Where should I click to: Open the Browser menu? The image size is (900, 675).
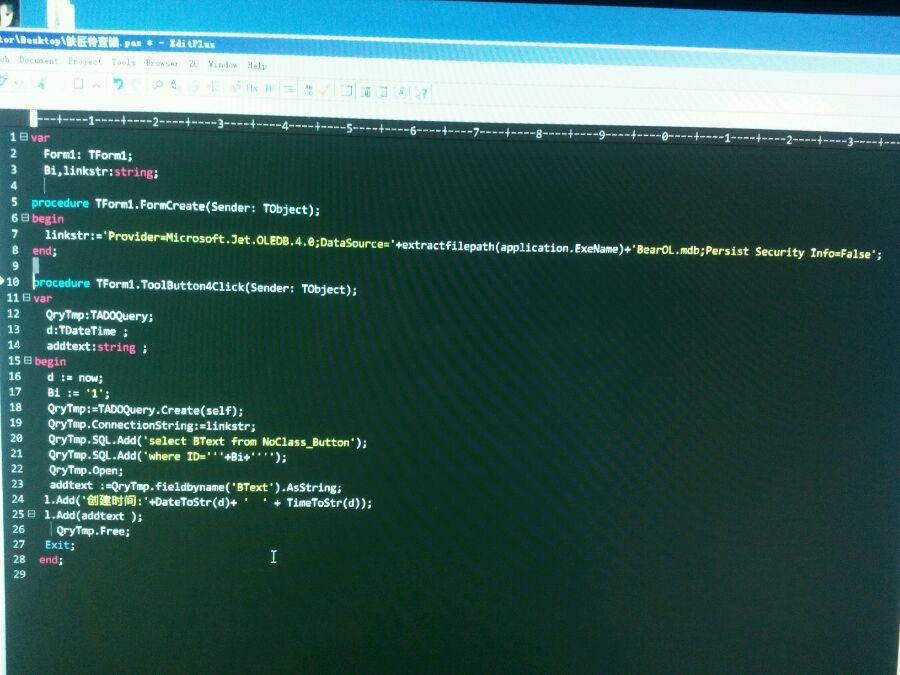pos(162,63)
